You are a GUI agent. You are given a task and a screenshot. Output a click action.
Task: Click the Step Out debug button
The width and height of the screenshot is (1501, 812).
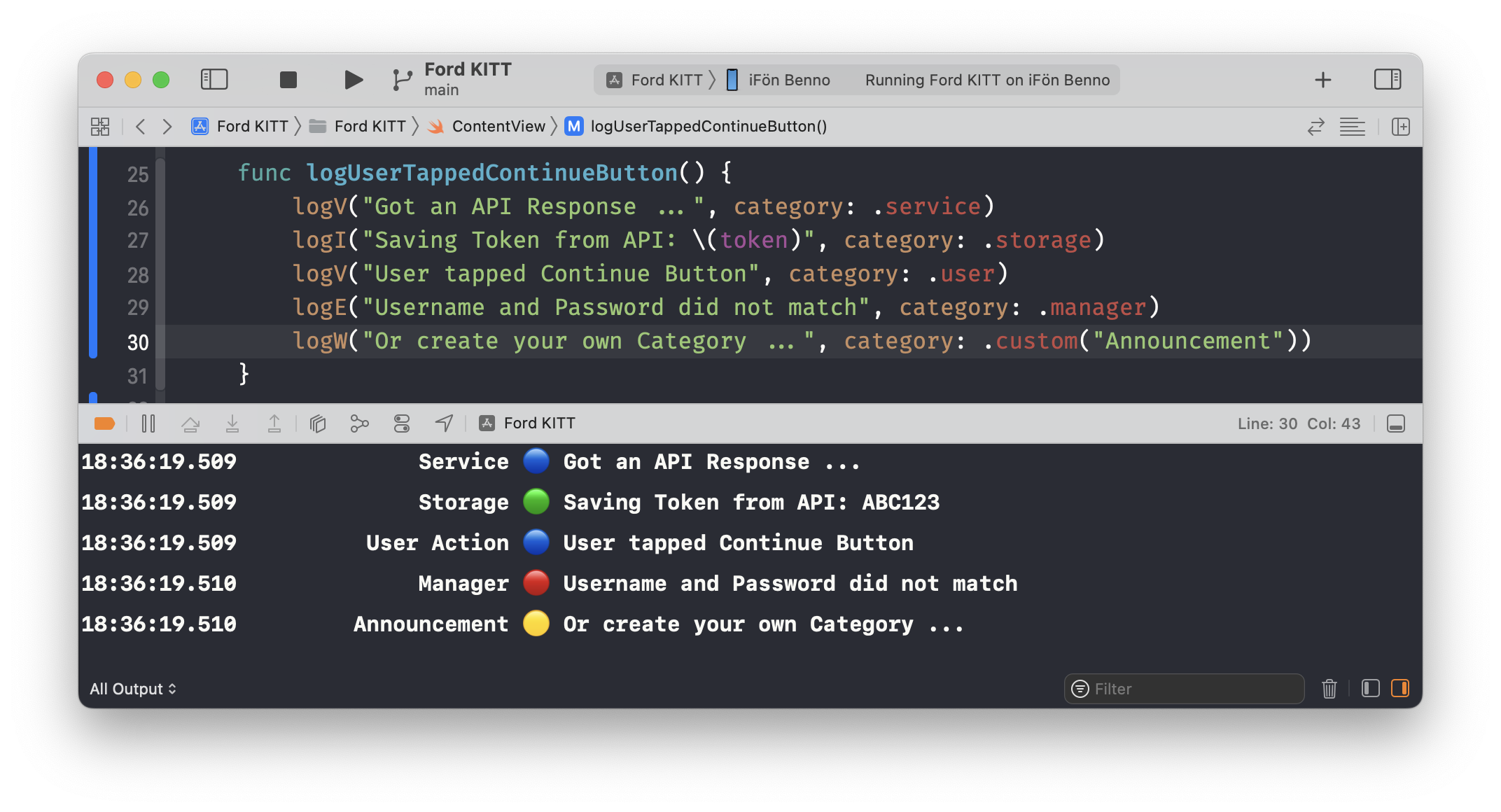pos(274,423)
